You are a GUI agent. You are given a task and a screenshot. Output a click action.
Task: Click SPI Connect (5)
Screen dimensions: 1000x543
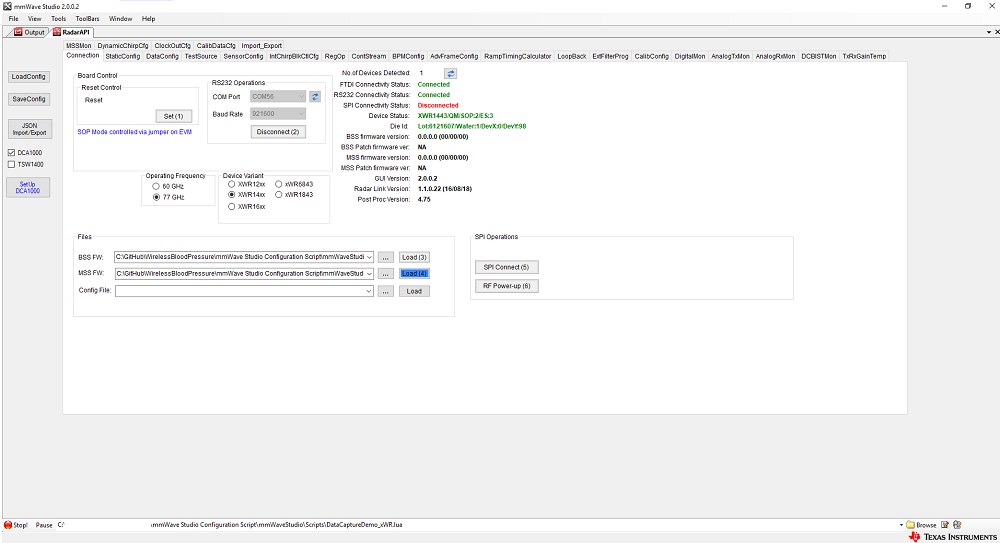pyautogui.click(x=506, y=267)
